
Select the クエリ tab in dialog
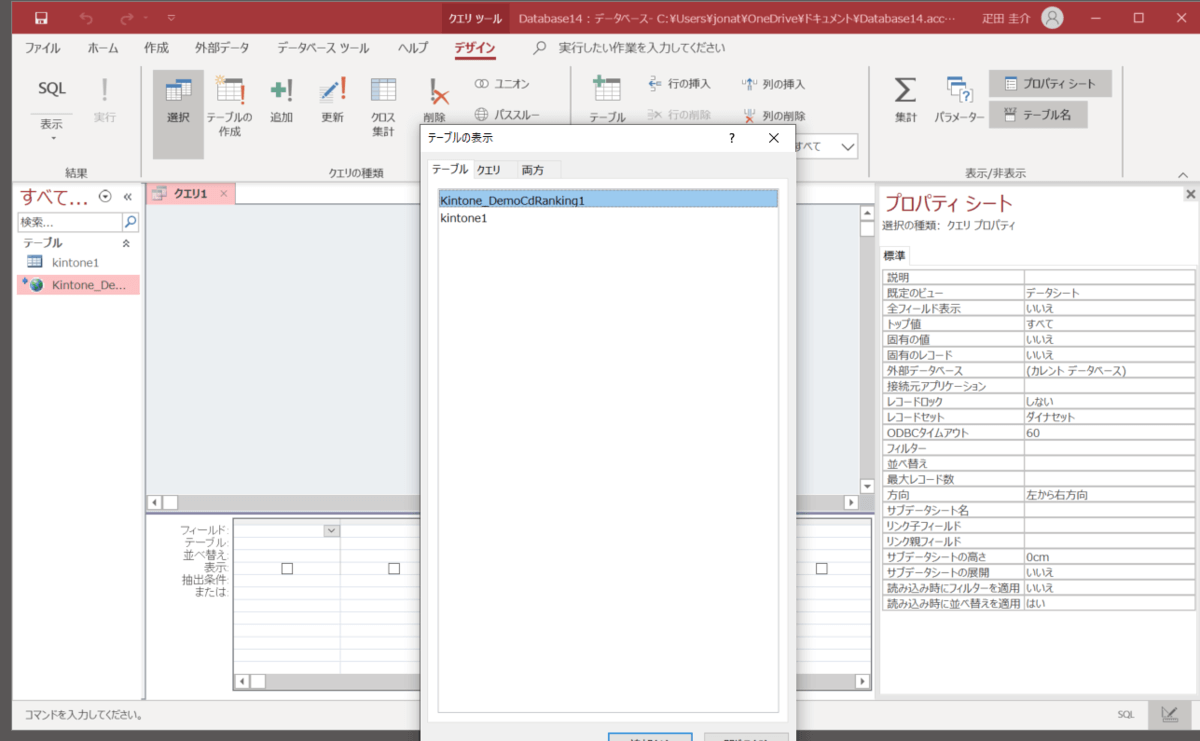490,170
